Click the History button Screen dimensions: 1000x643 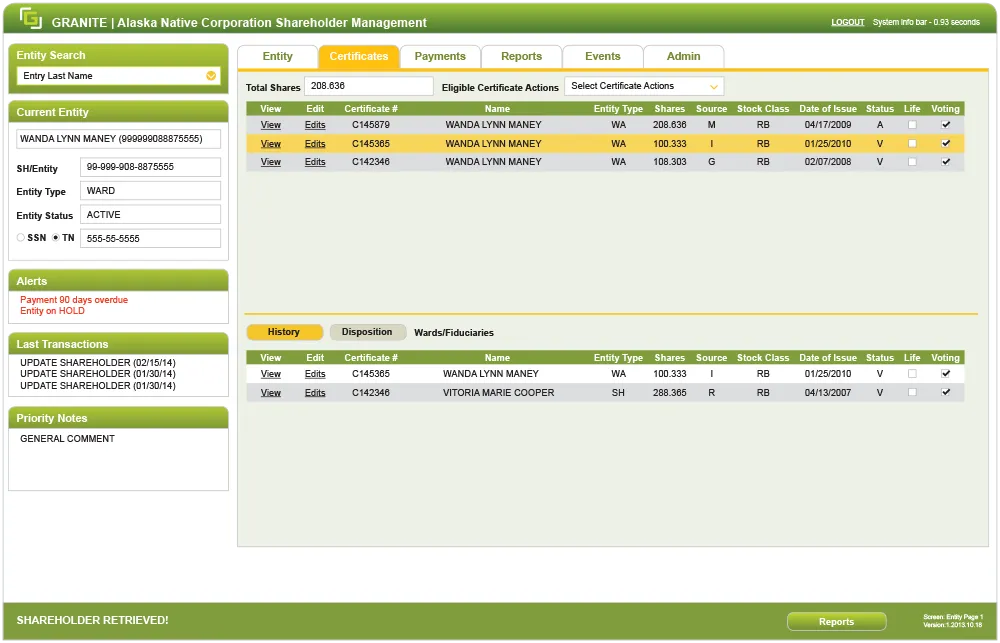(284, 332)
